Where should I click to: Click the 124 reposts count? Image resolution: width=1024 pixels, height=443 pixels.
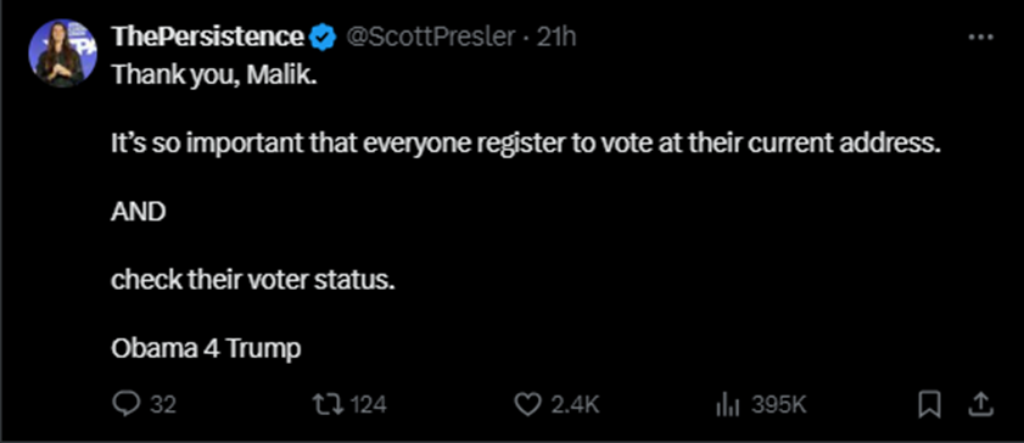point(369,405)
